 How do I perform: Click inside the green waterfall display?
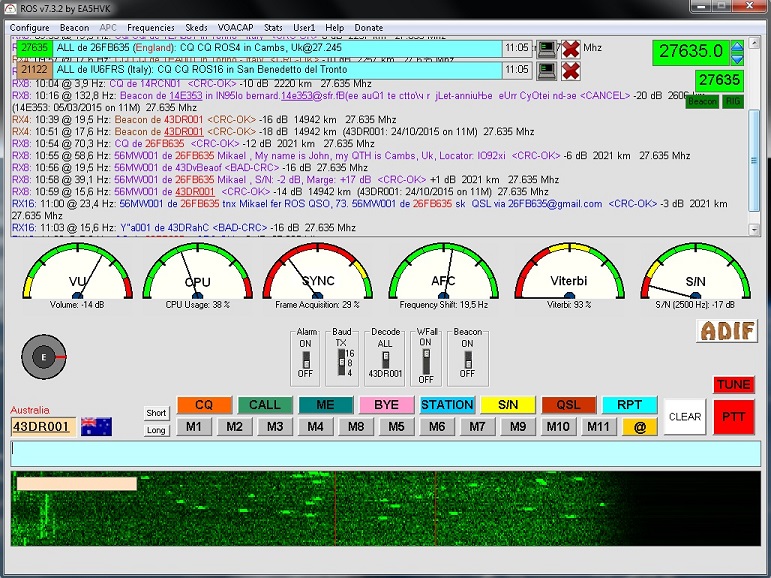pyautogui.click(x=386, y=508)
